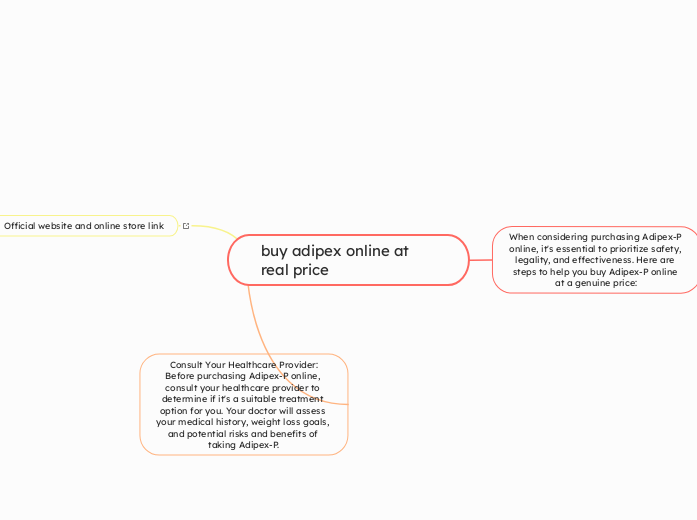This screenshot has height=520, width=697.
Task: Select the 'Official website and online store link' node
Action: tap(88, 226)
